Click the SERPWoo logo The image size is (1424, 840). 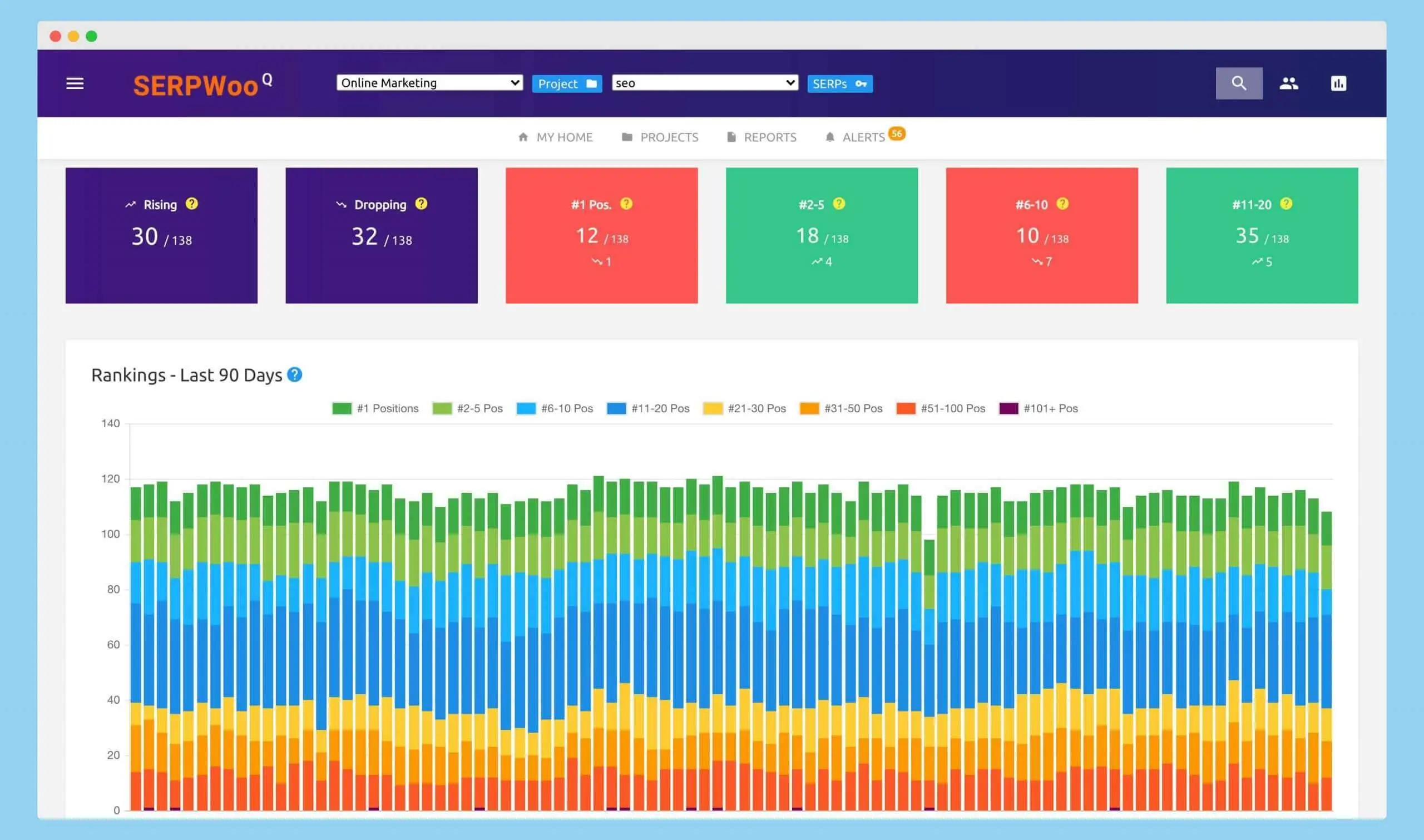196,85
